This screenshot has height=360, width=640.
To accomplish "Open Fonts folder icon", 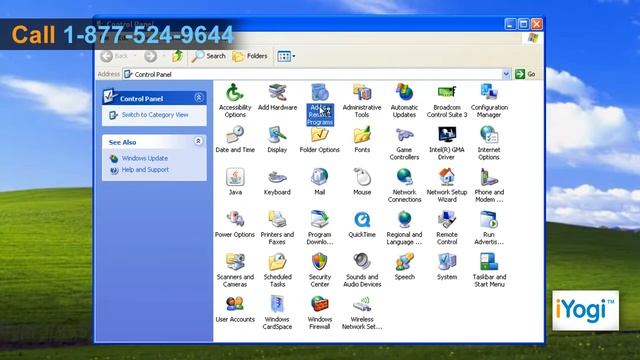I will (x=362, y=140).
